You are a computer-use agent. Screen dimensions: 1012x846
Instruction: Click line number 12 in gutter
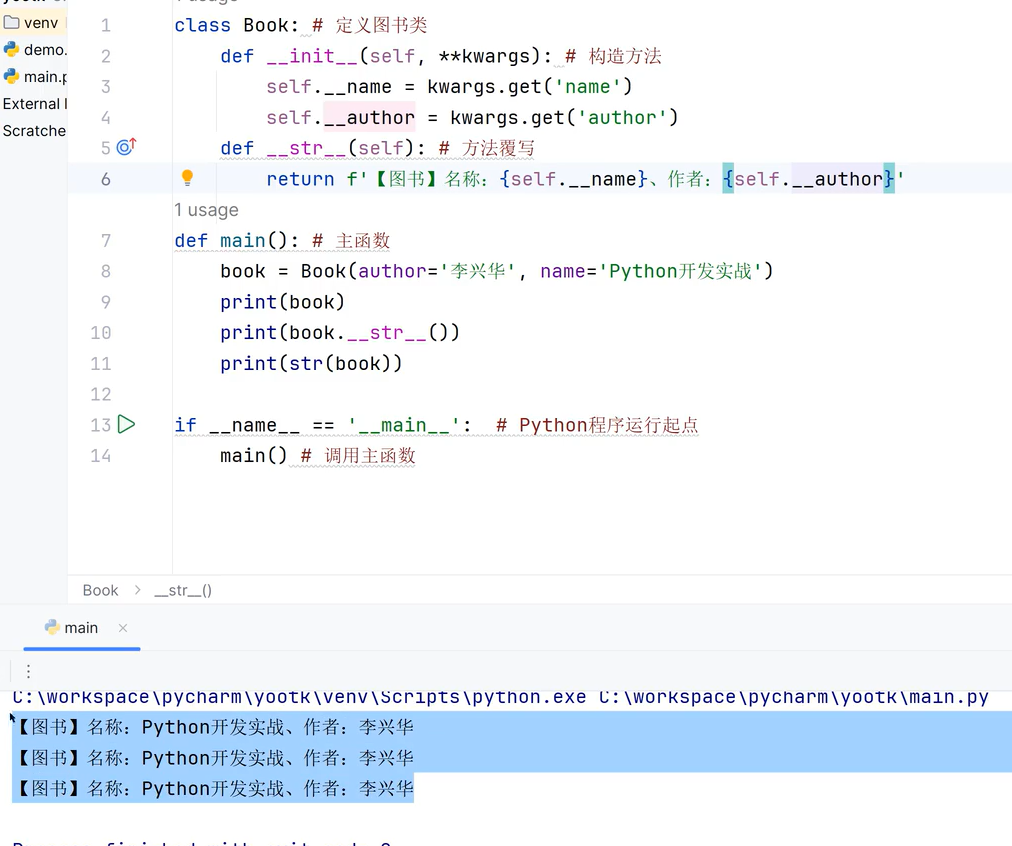pyautogui.click(x=101, y=394)
